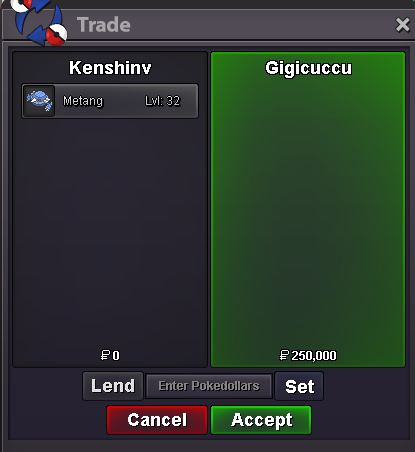Click the Gigicuccu player name header

(308, 68)
